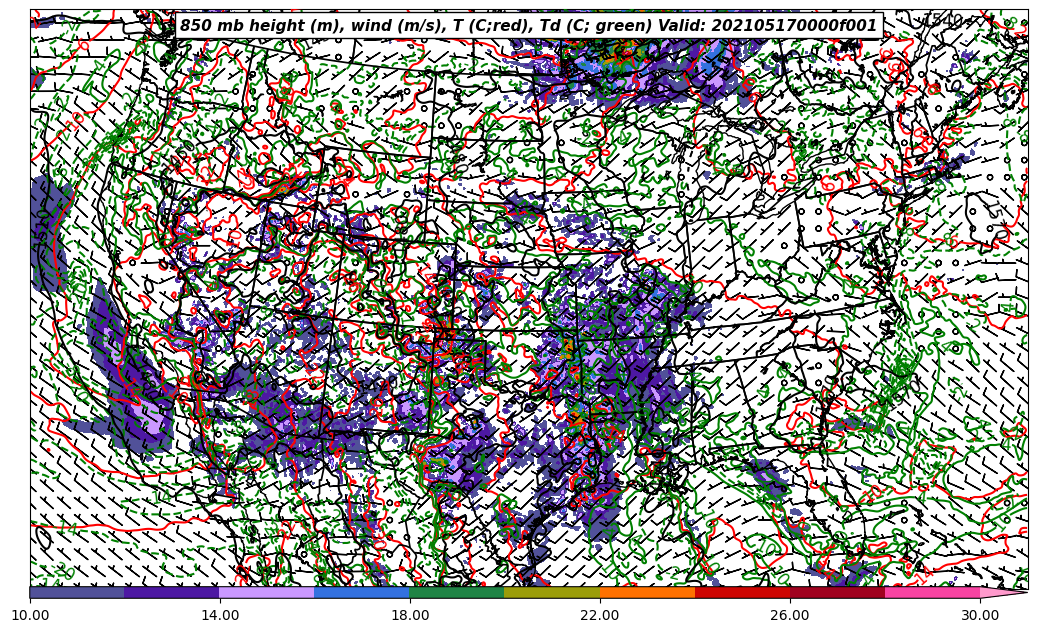Click the 30.00 colorbar tick label
This screenshot has width=1037, height=632.
click(980, 614)
